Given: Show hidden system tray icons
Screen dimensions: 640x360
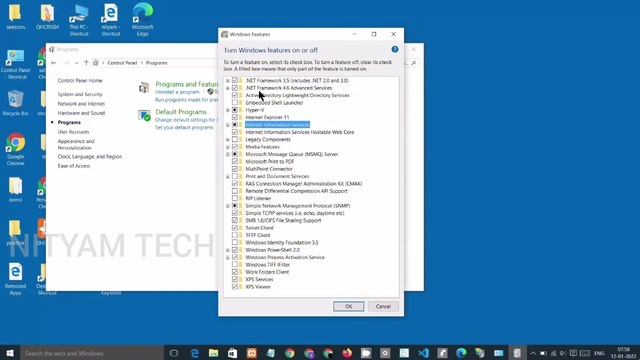Looking at the screenshot, I should (x=533, y=353).
